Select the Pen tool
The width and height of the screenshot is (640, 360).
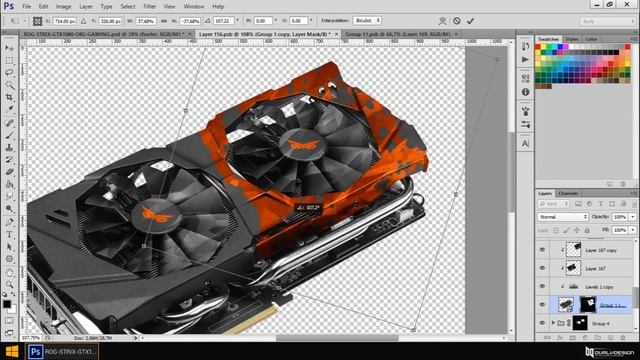coord(9,222)
